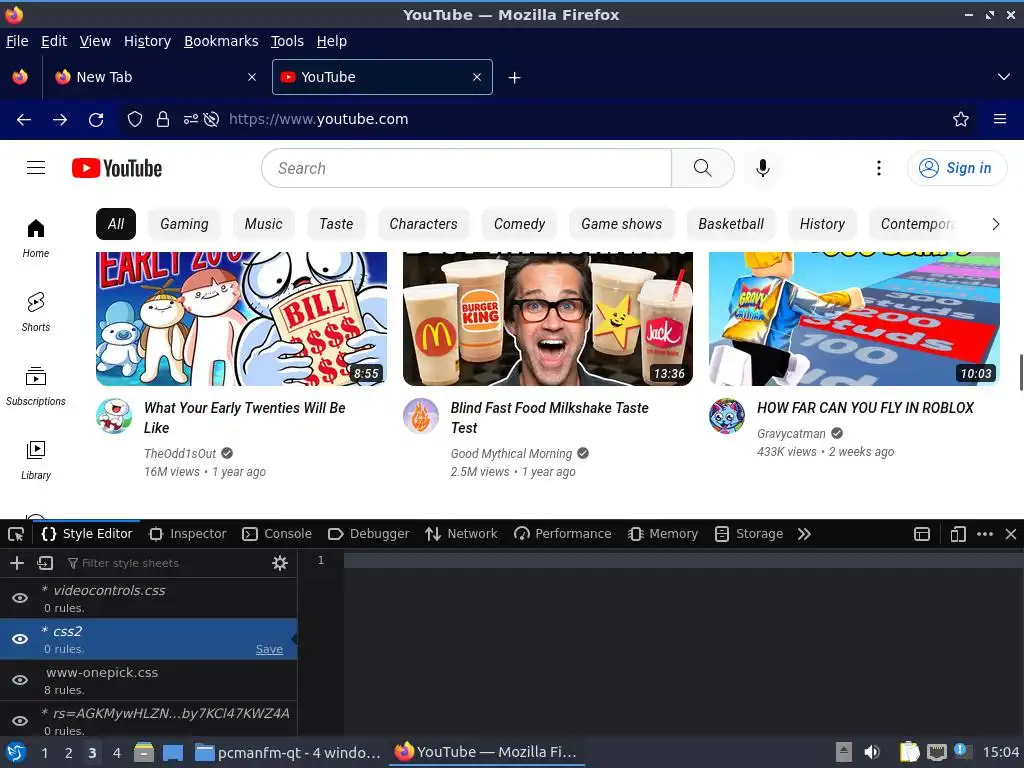Toggle visibility of css2 stylesheet
This screenshot has width=1024, height=768.
(20, 639)
